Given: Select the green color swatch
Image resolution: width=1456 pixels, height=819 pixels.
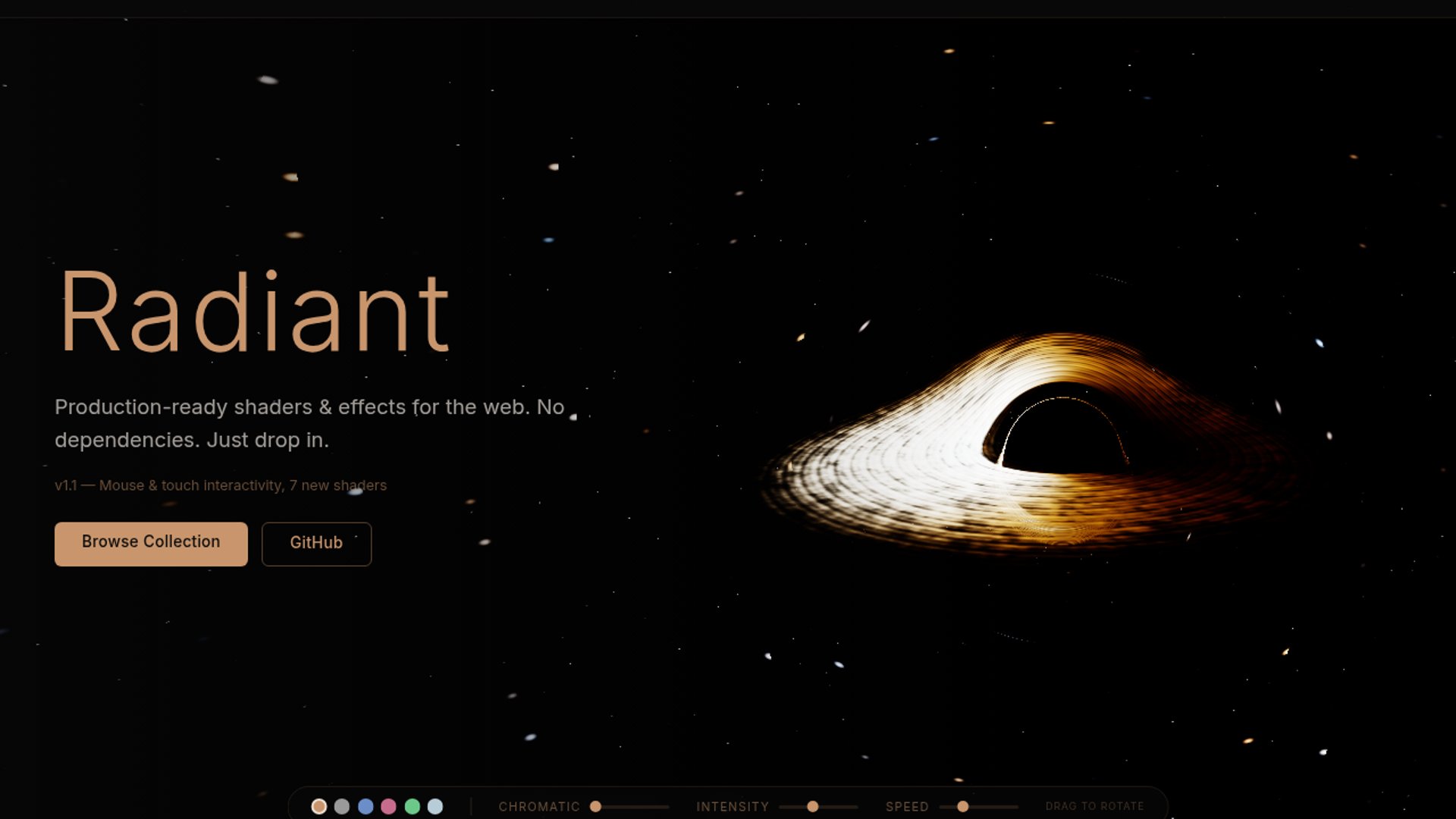Looking at the screenshot, I should (412, 806).
